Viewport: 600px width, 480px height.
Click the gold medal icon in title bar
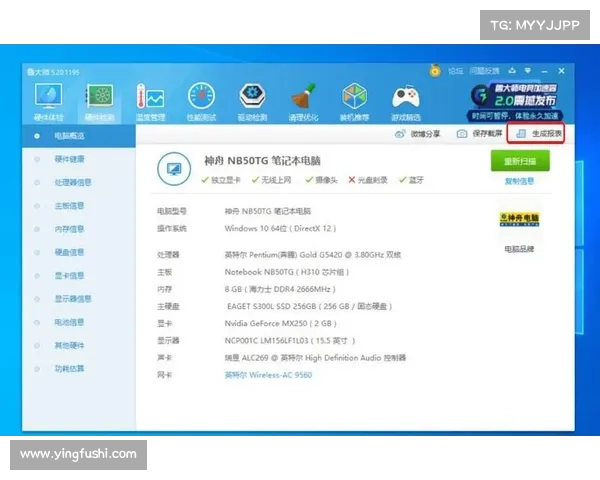435,70
